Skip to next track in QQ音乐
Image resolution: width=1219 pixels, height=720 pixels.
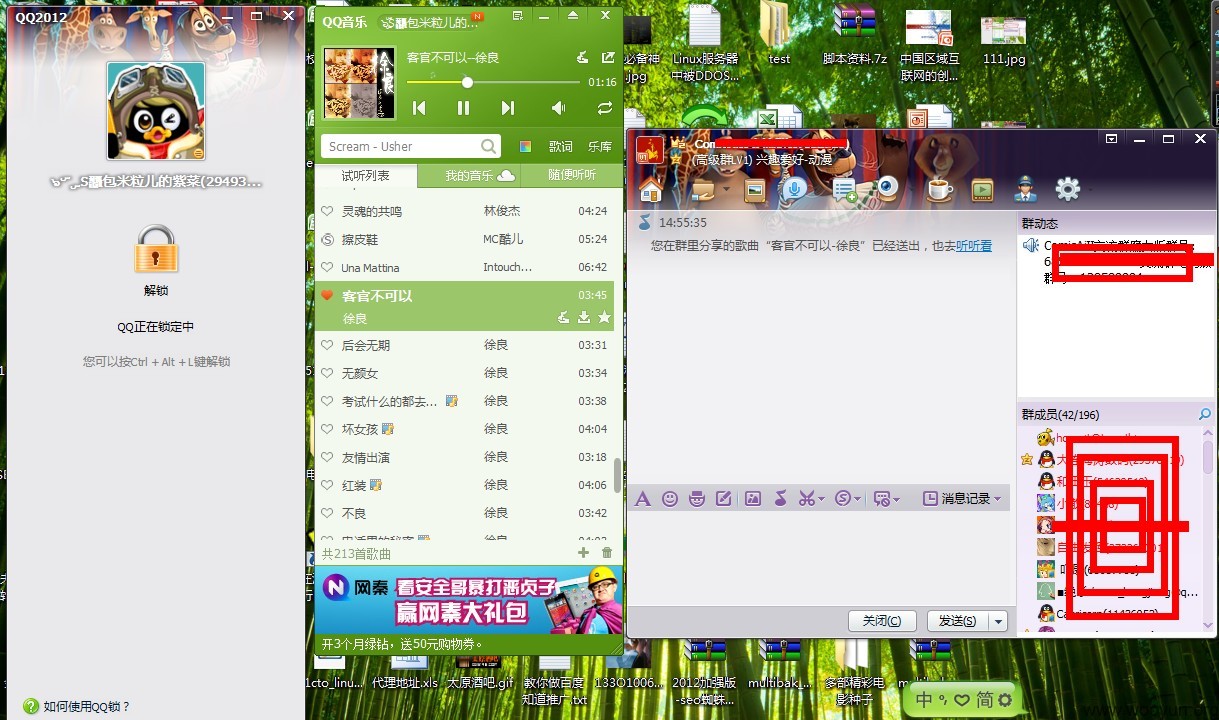(508, 107)
